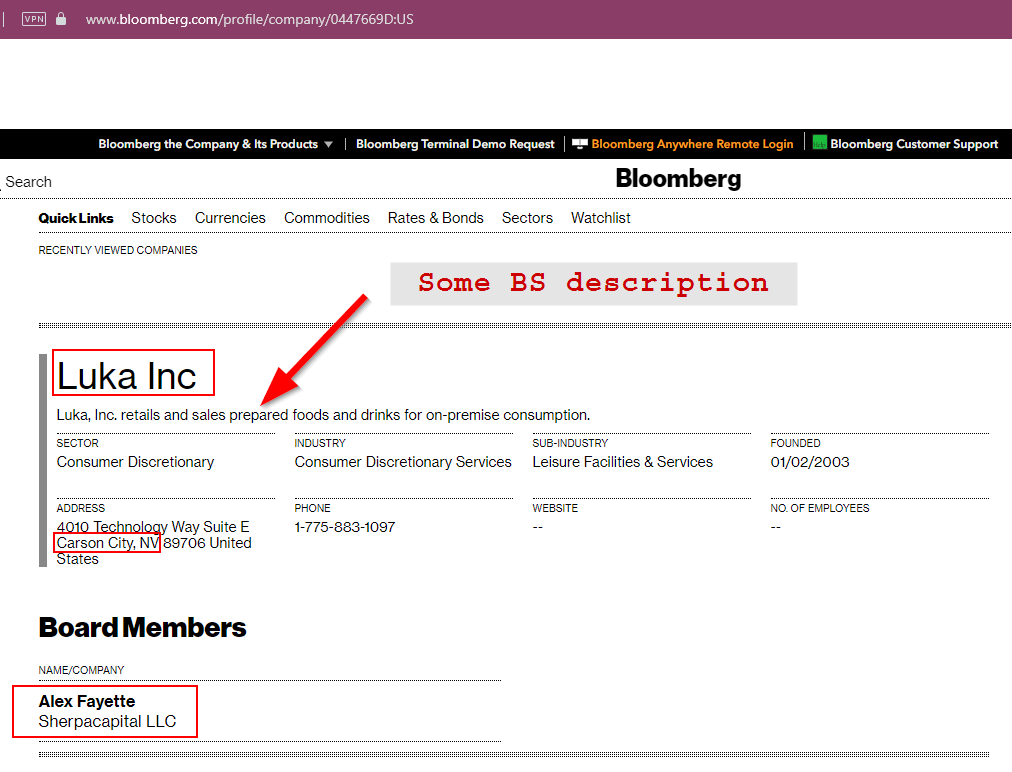The image size is (1012, 772).
Task: Click the NAME/COMPANY column header
Action: 81,670
